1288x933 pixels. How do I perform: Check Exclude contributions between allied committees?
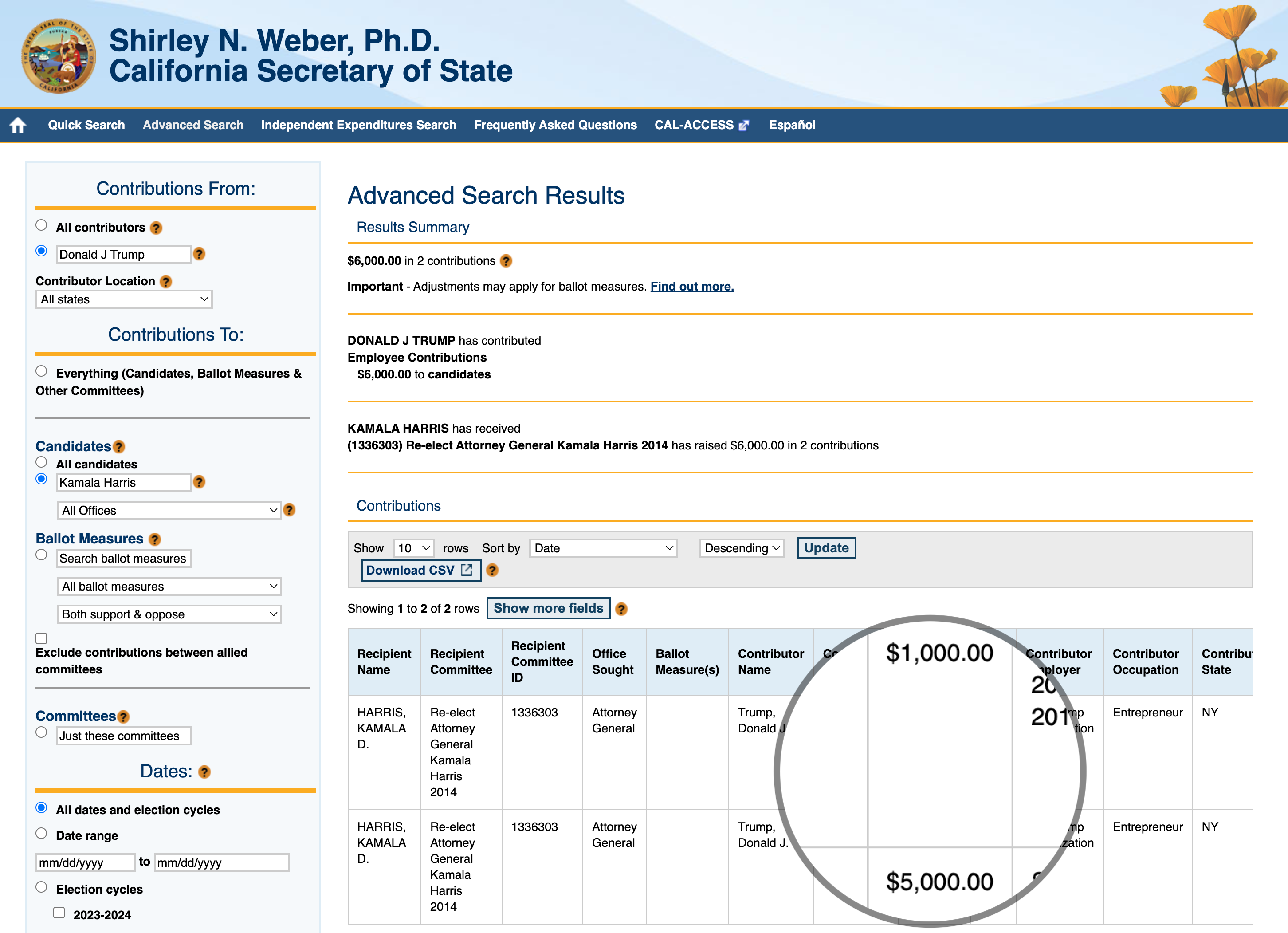(41, 639)
